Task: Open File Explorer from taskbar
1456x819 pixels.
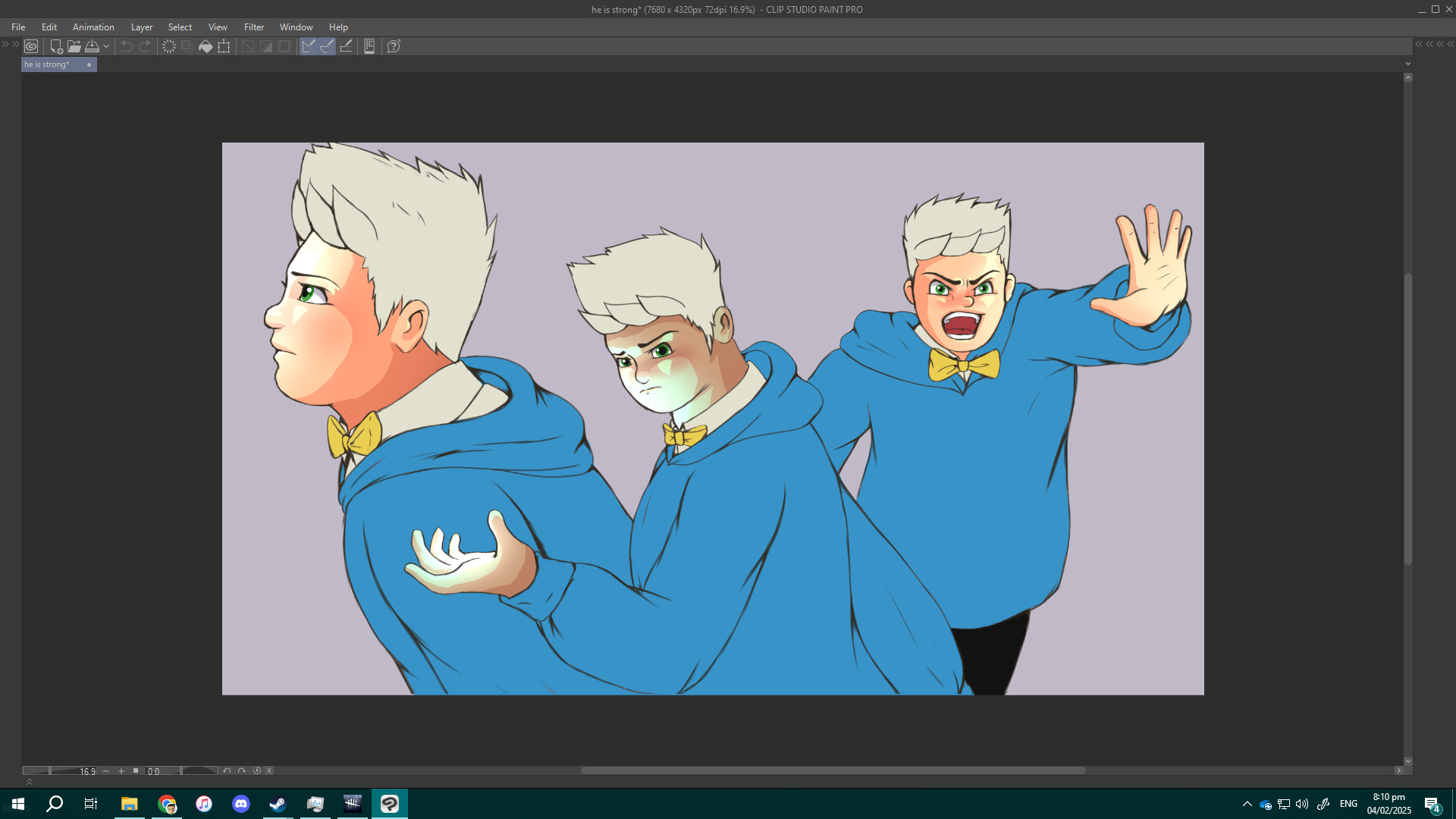Action: (x=130, y=804)
